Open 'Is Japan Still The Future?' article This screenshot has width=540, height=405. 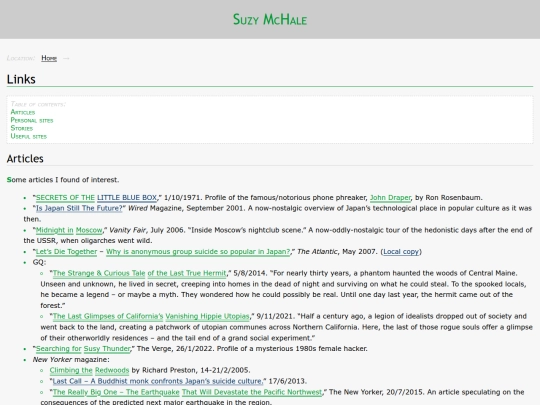point(79,208)
